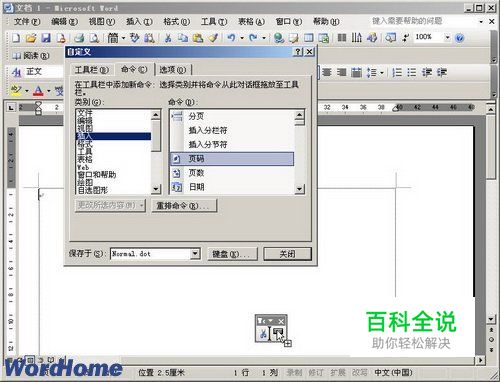Open the 格式 menu in menu bar
Screen dimensions: 500x382
point(176,22)
